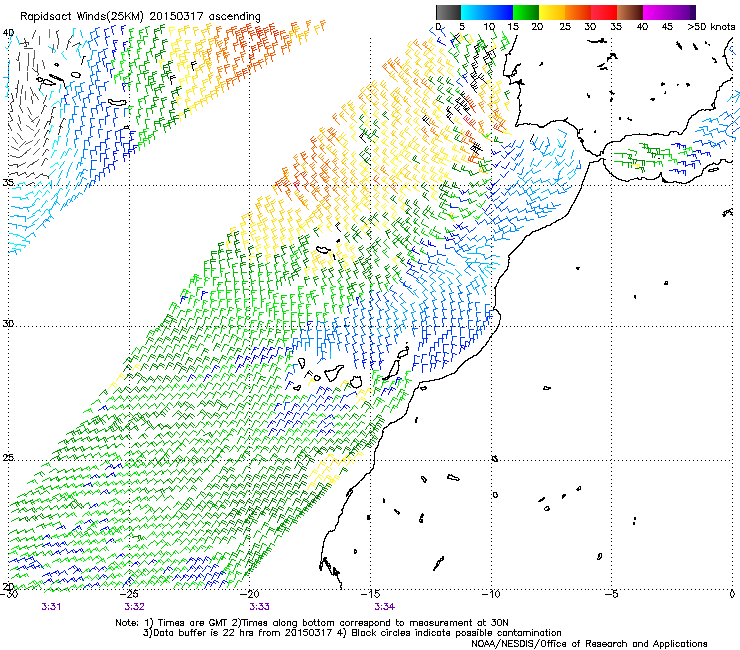Click the '-10' longitude axis label
This screenshot has width=740, height=650.
coord(491,594)
